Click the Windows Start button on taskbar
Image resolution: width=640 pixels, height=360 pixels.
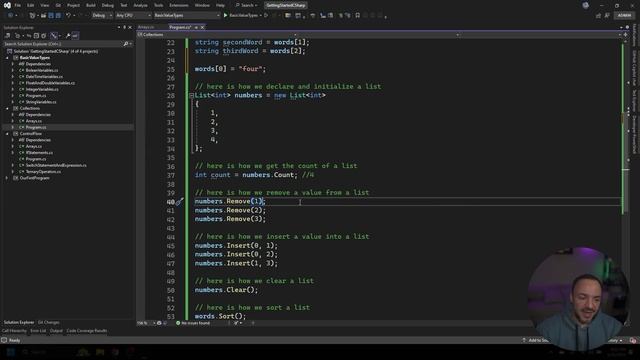pos(10,352)
